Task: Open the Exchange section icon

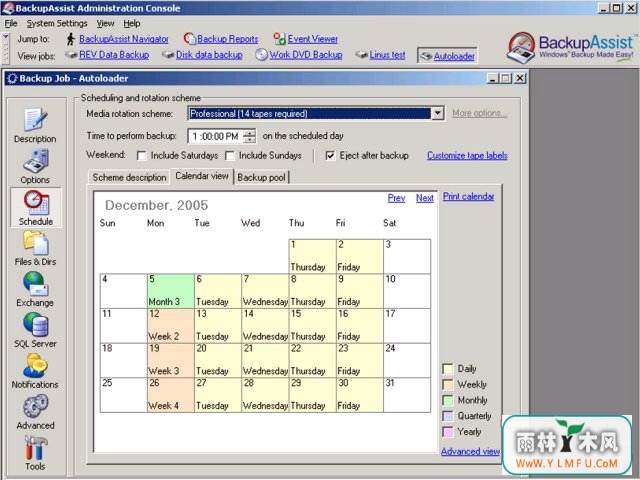Action: tap(36, 283)
